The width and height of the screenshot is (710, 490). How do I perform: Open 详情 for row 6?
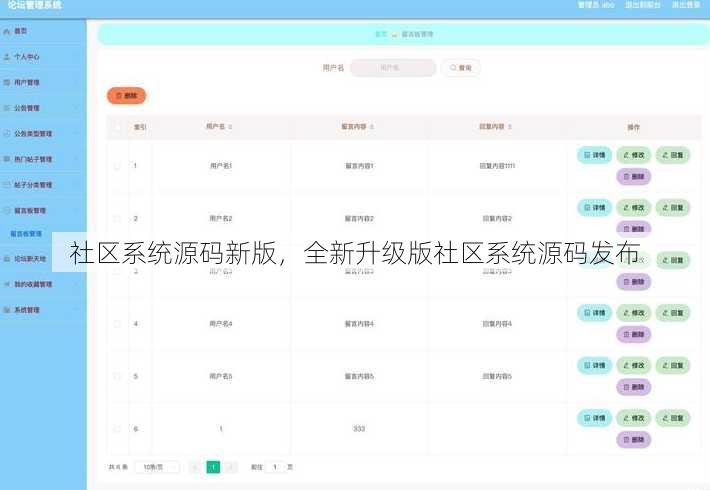[x=594, y=418]
